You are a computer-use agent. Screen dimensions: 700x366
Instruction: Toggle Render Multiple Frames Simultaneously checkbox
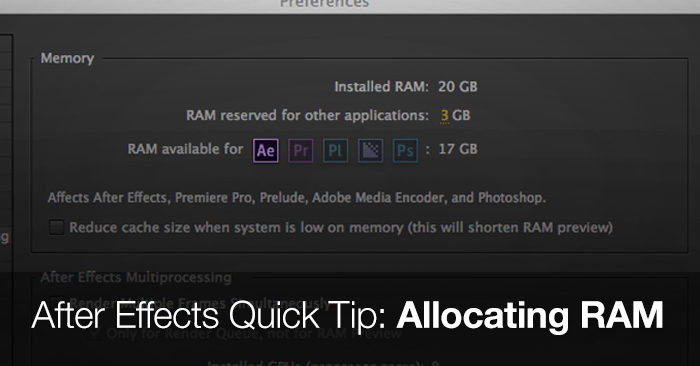pos(56,302)
